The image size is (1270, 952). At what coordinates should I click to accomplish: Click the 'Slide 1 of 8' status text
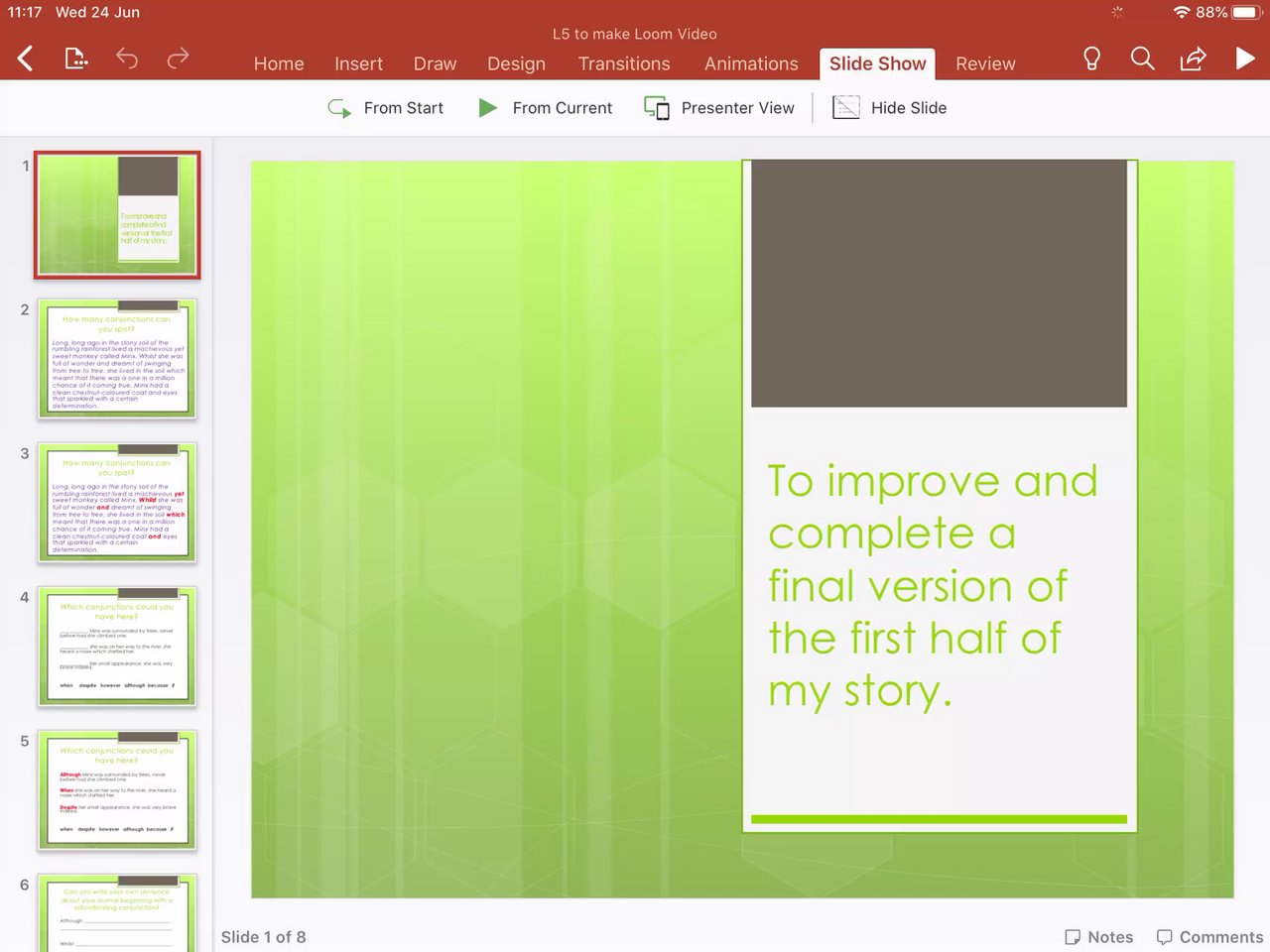pyautogui.click(x=263, y=937)
